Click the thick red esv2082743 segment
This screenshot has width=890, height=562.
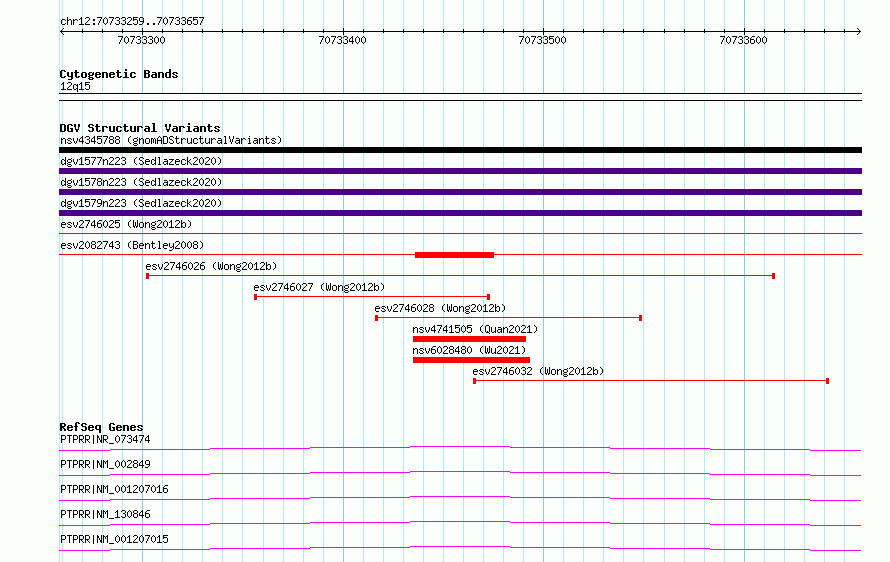click(454, 255)
